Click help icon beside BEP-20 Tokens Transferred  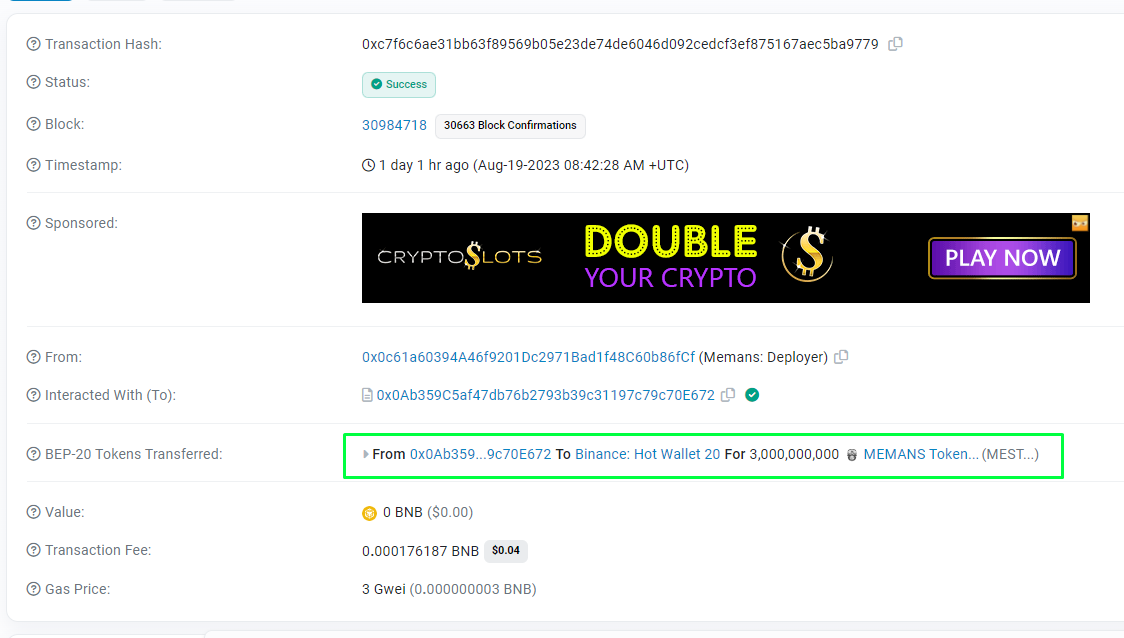[x=34, y=454]
